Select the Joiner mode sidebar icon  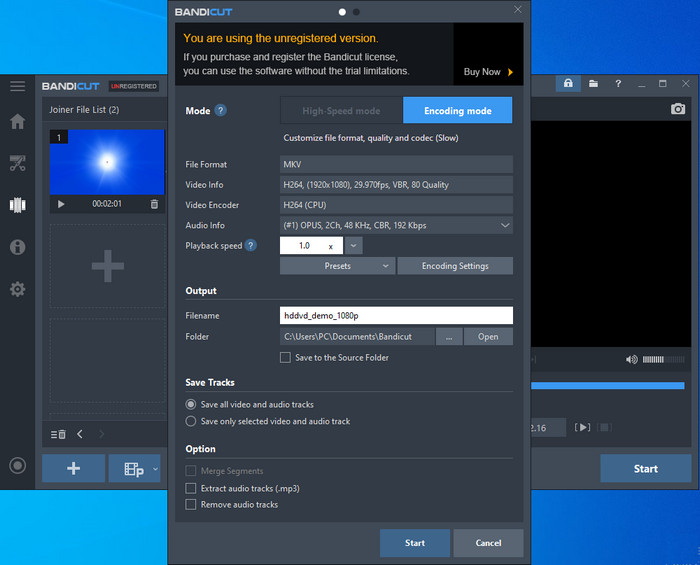point(17,205)
